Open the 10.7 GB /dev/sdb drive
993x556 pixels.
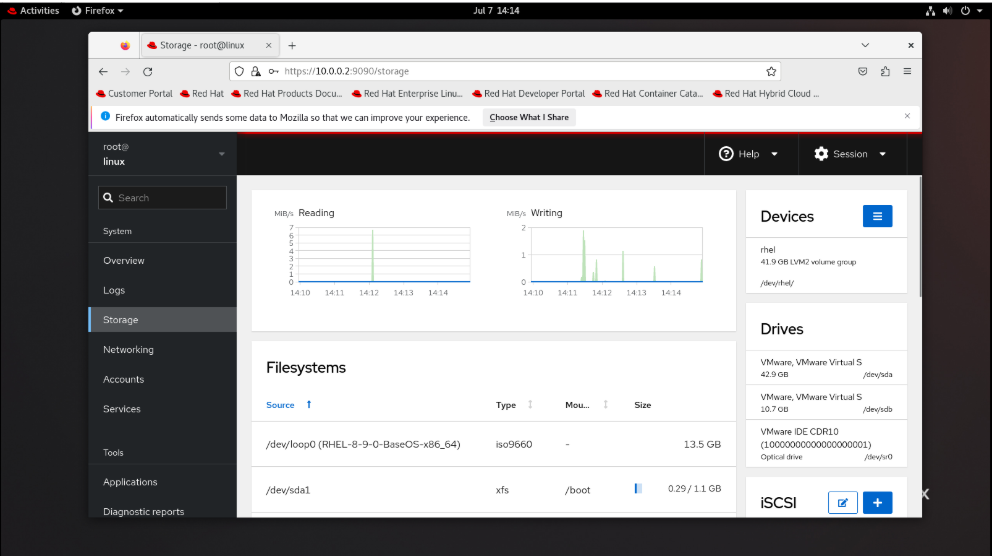tap(826, 402)
